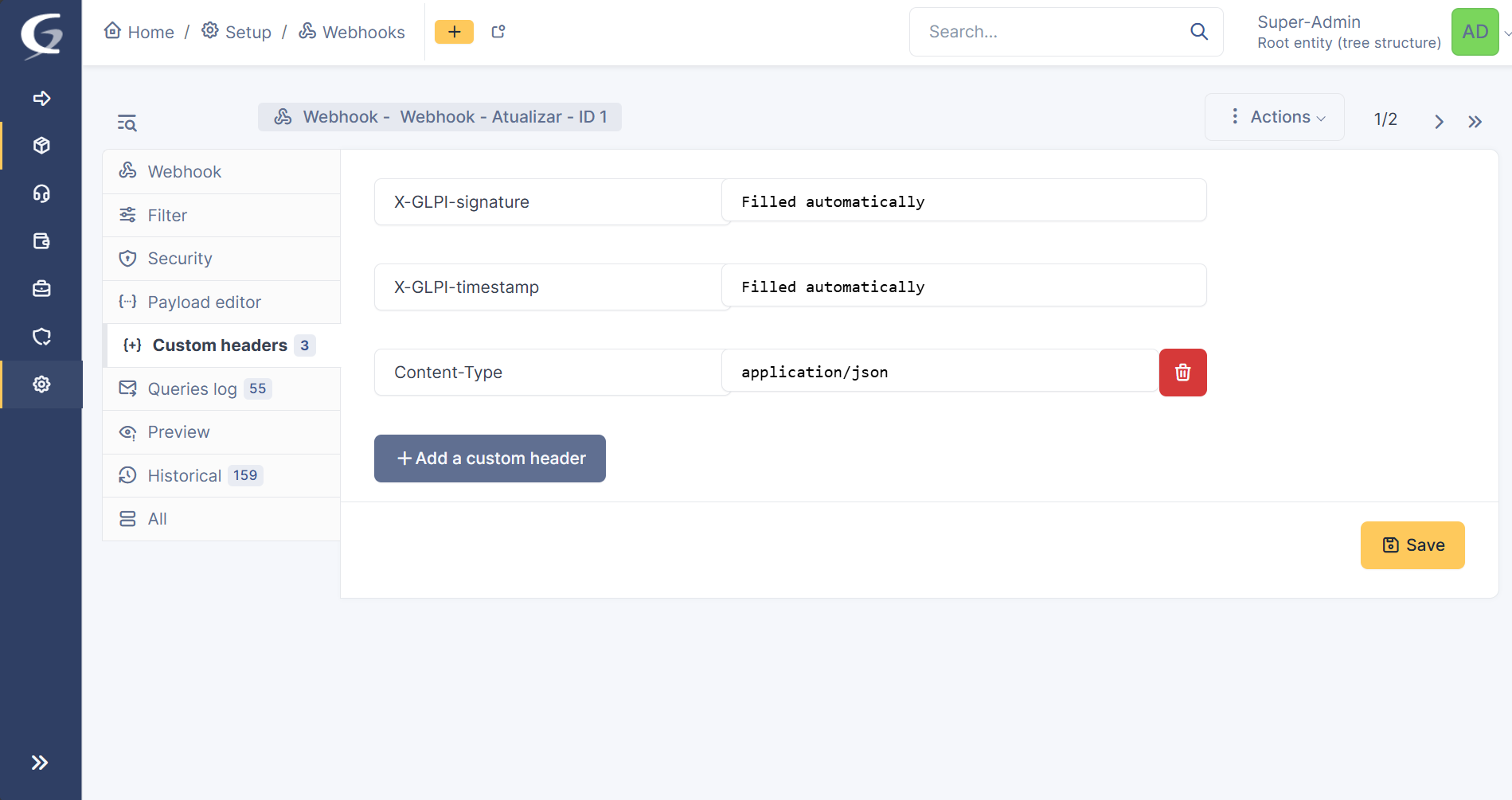Image resolution: width=1512 pixels, height=800 pixels.
Task: Open the Administration shield icon in sidebar
Action: 41,337
